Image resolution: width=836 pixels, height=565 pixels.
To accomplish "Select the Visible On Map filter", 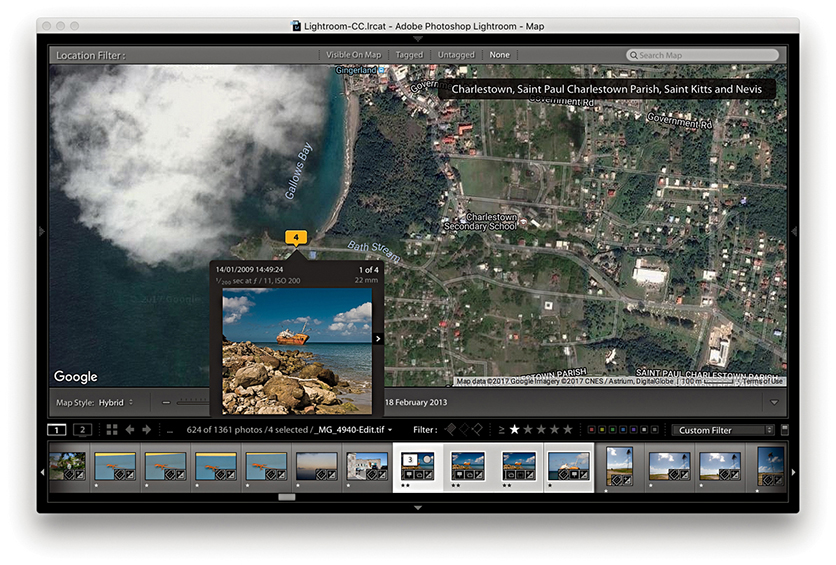I will tap(354, 55).
